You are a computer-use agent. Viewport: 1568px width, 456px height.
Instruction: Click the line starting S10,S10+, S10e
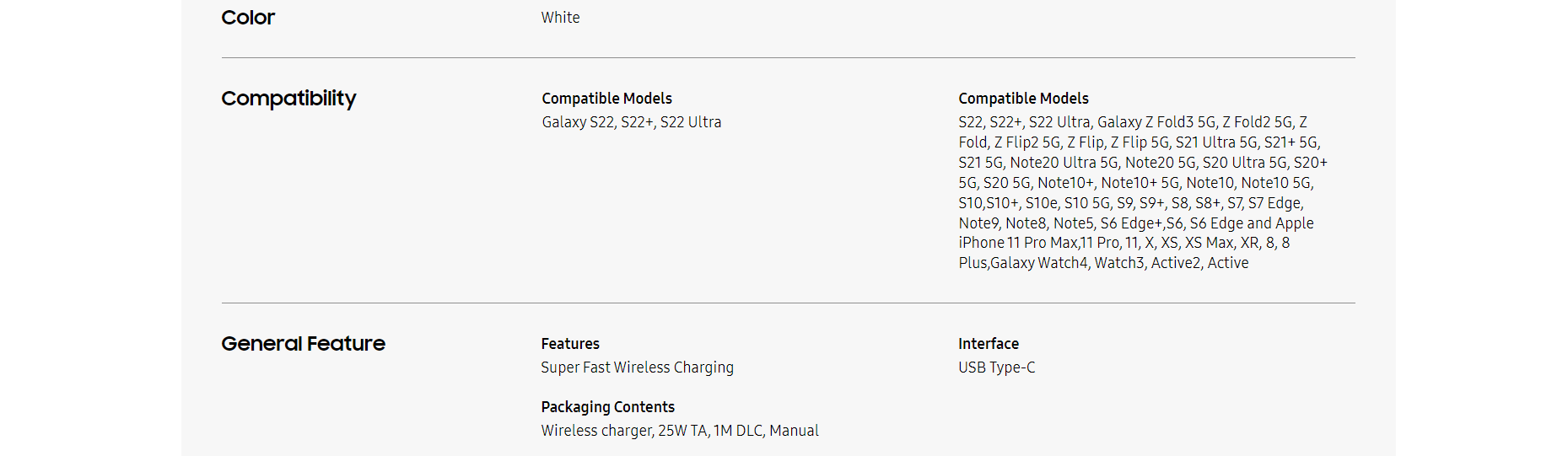pos(1131,203)
